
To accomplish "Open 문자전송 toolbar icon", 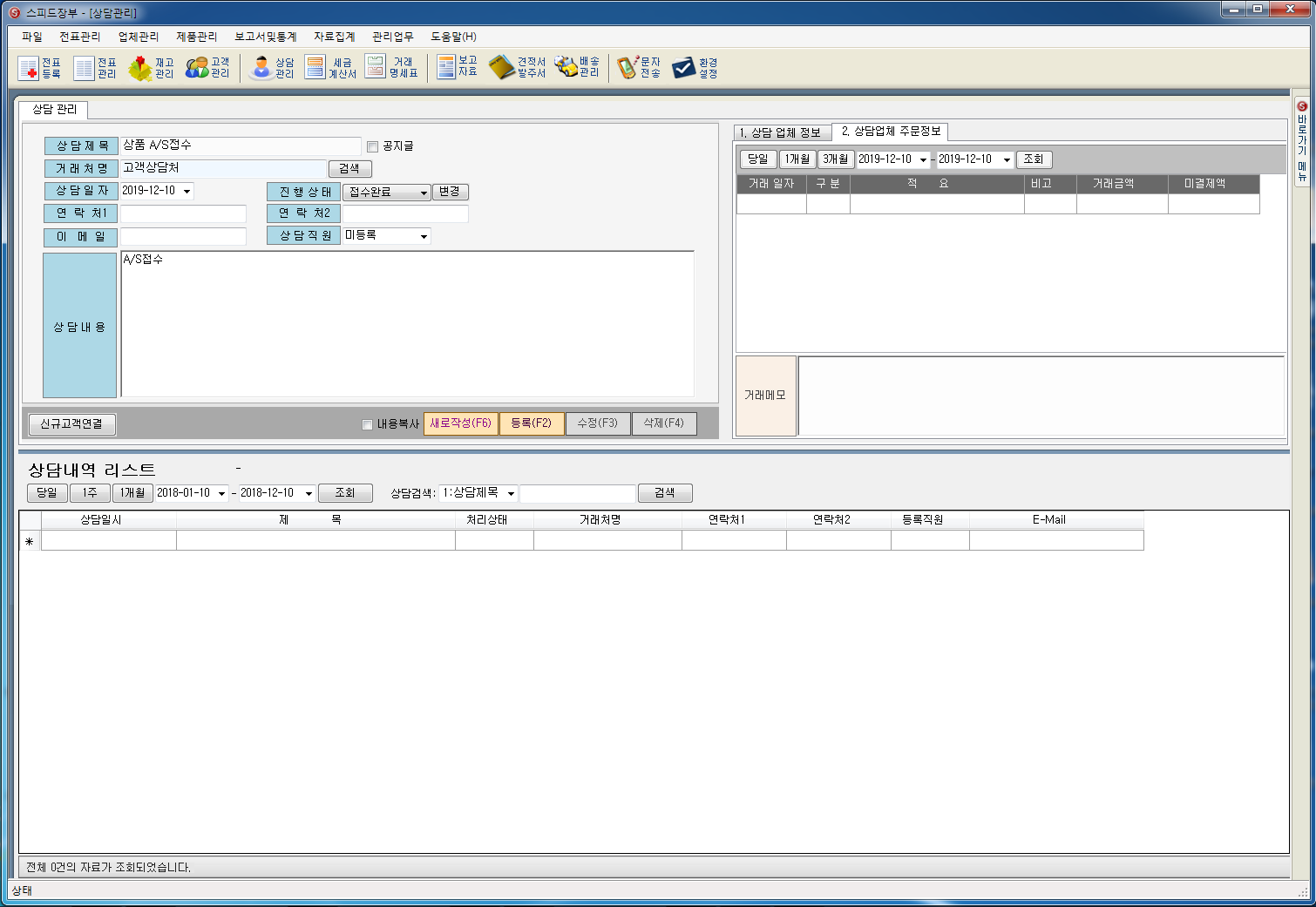I will point(639,68).
